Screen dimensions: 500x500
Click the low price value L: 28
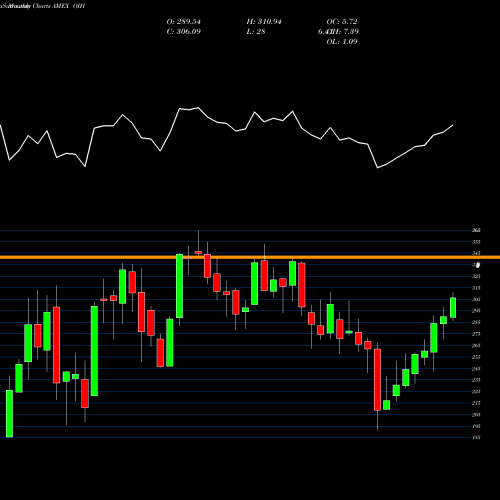(256, 32)
